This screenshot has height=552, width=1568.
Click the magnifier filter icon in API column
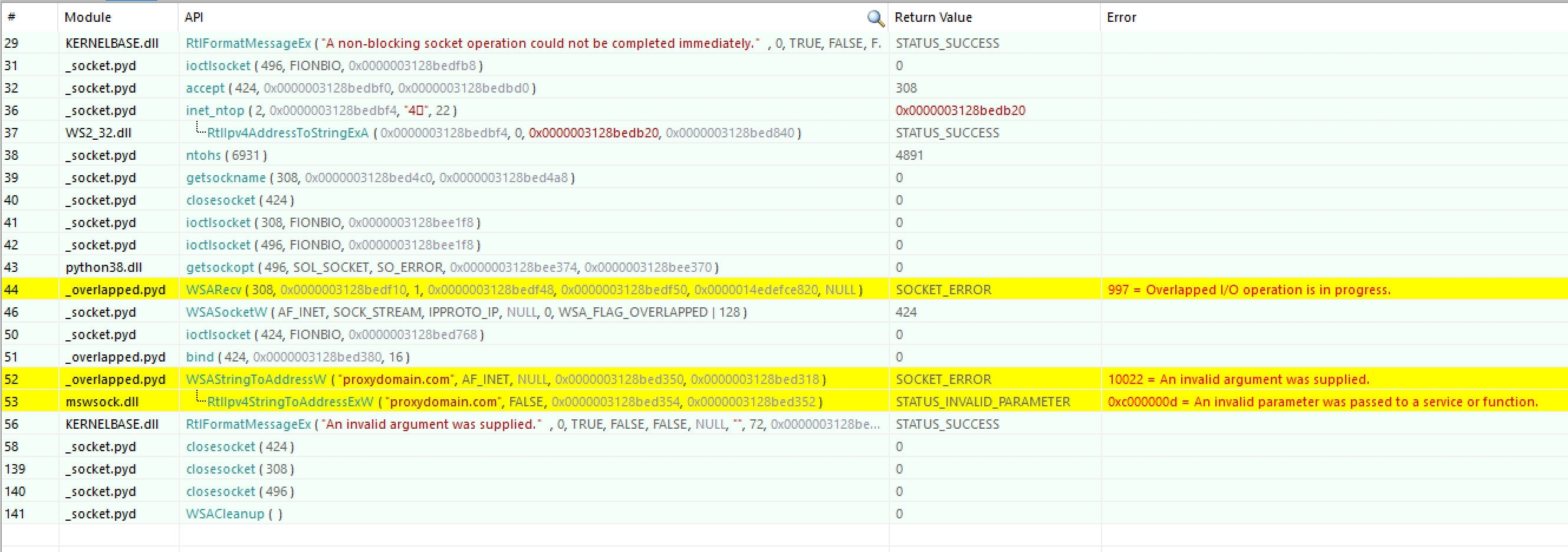[875, 19]
